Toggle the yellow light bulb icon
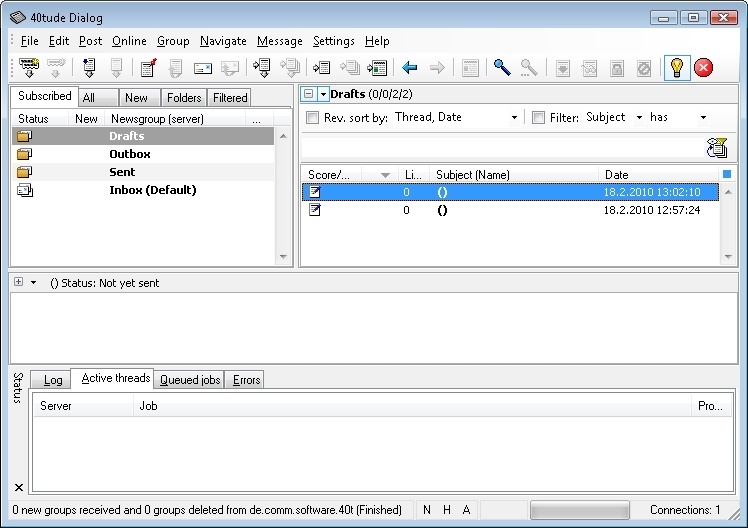Image resolution: width=748 pixels, height=528 pixels. coord(677,68)
